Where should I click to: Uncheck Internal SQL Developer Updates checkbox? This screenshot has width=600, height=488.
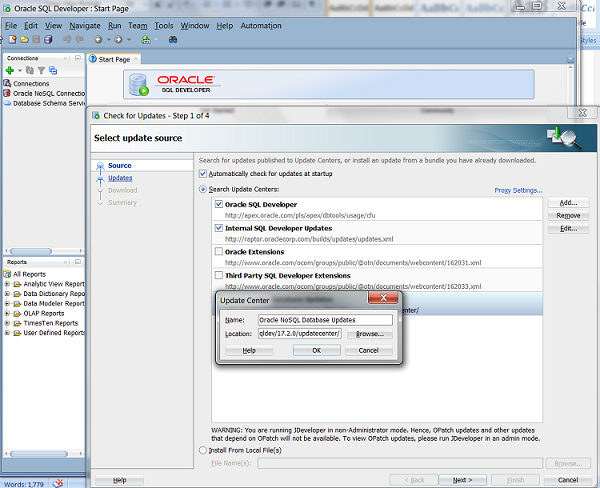click(x=218, y=228)
